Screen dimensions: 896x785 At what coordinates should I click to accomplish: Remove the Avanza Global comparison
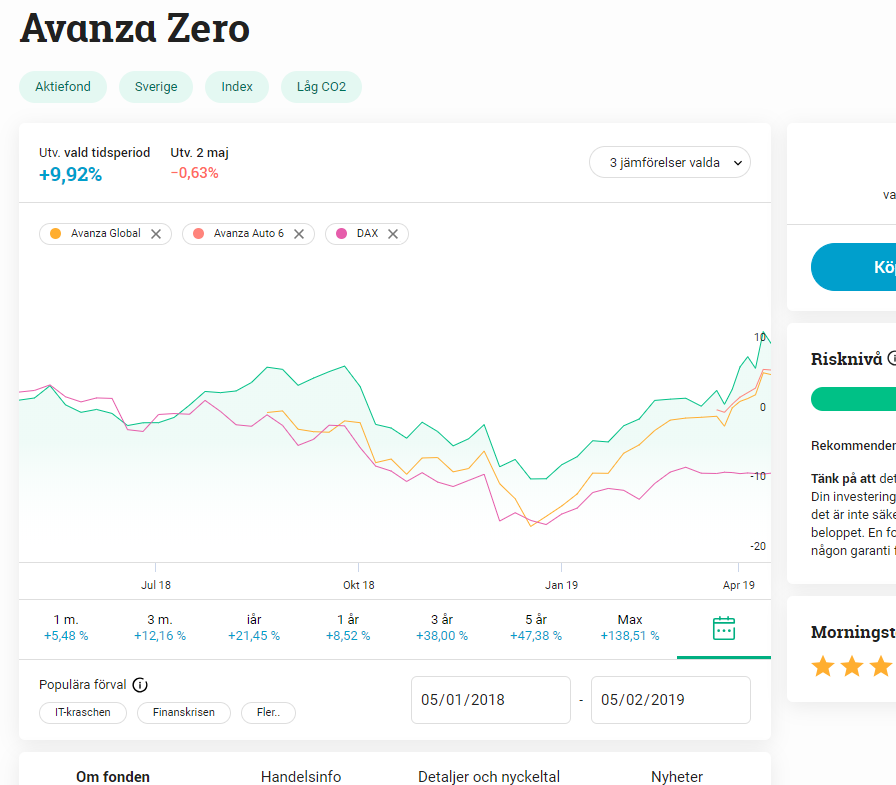coord(156,234)
